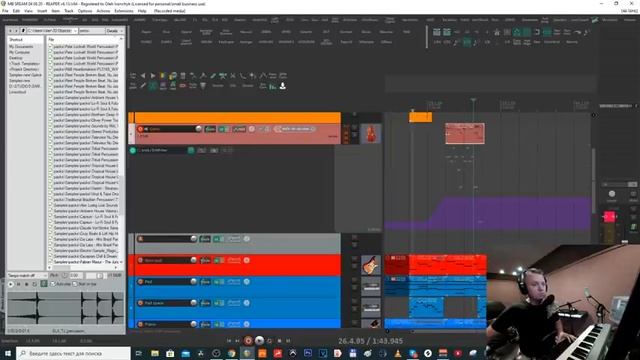Open the Cello track envelope button

coord(239,129)
